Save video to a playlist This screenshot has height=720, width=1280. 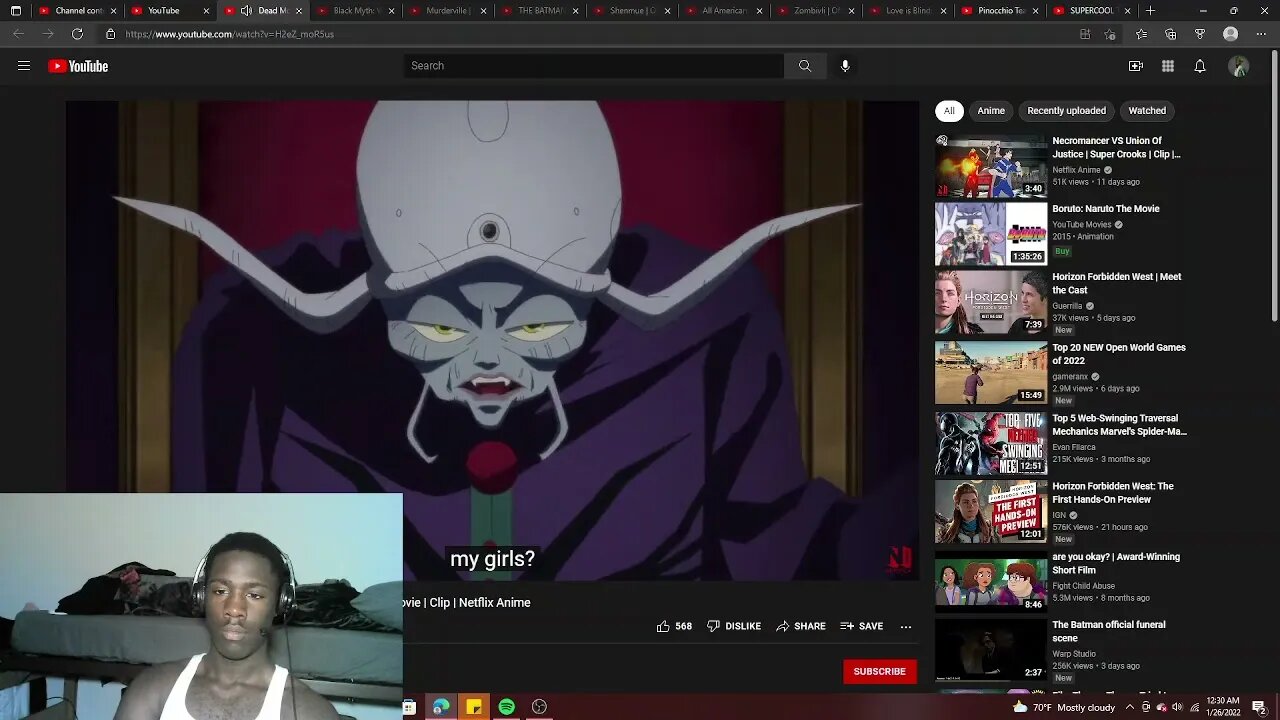[x=862, y=626]
